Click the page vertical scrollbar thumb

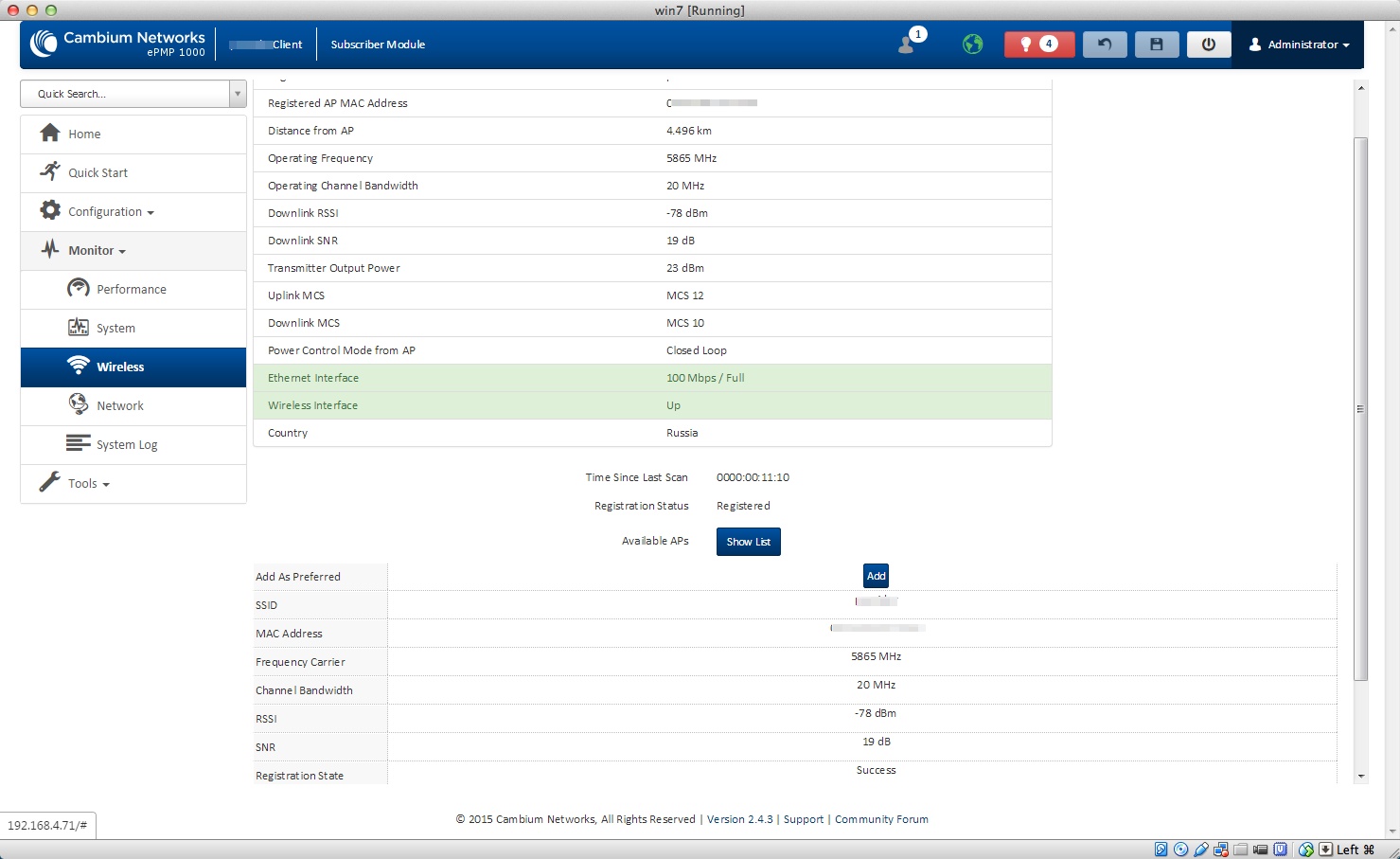pos(1360,407)
